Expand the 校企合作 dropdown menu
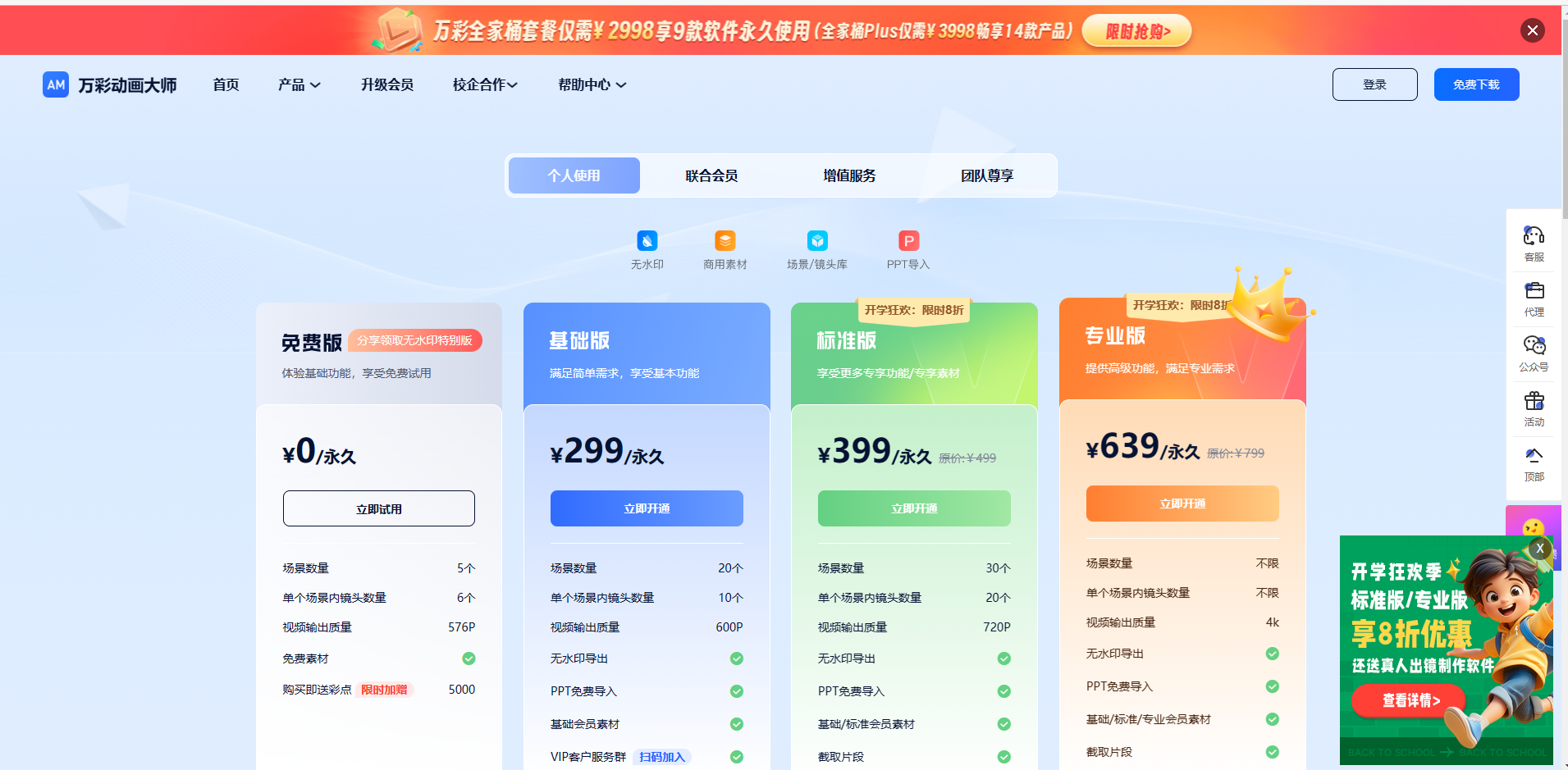The height and width of the screenshot is (770, 1568). pyautogui.click(x=485, y=84)
